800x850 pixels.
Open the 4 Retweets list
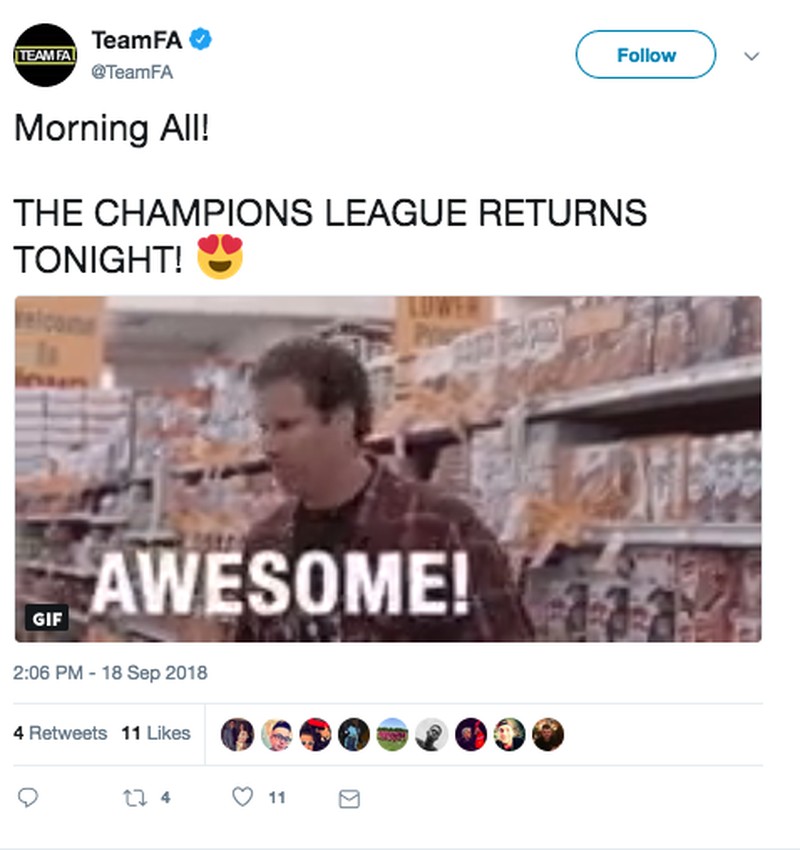coord(60,733)
